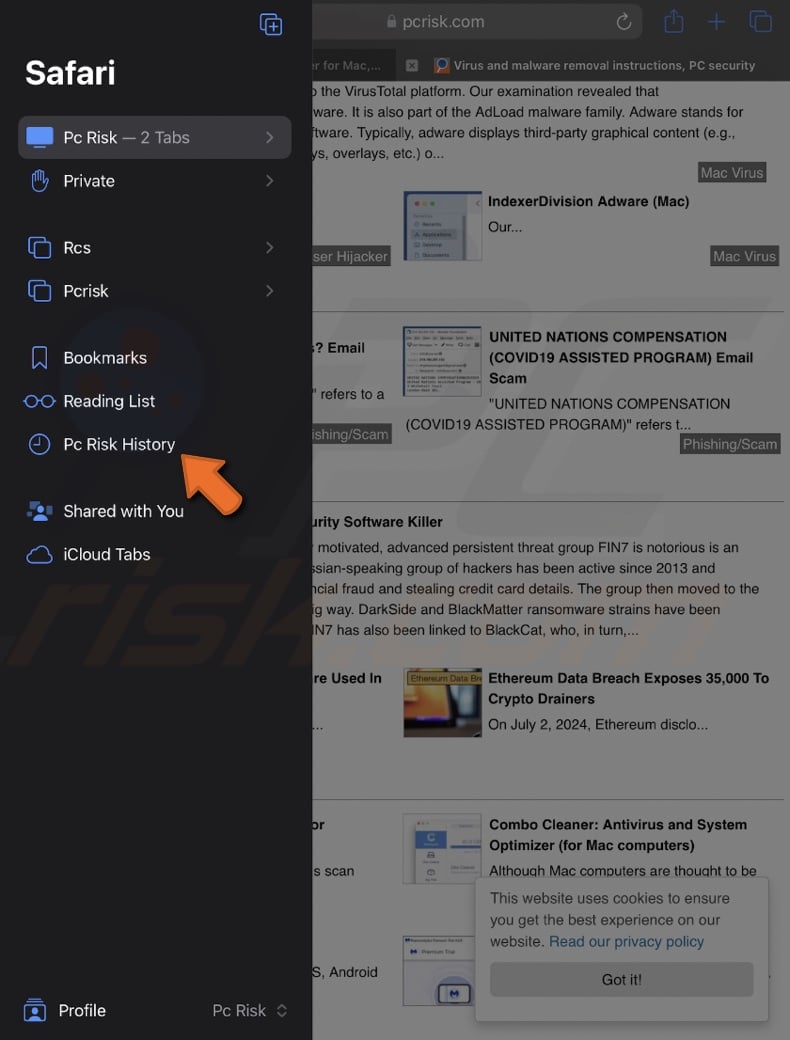Tap the new tab group icon
790x1040 pixels.
click(271, 25)
